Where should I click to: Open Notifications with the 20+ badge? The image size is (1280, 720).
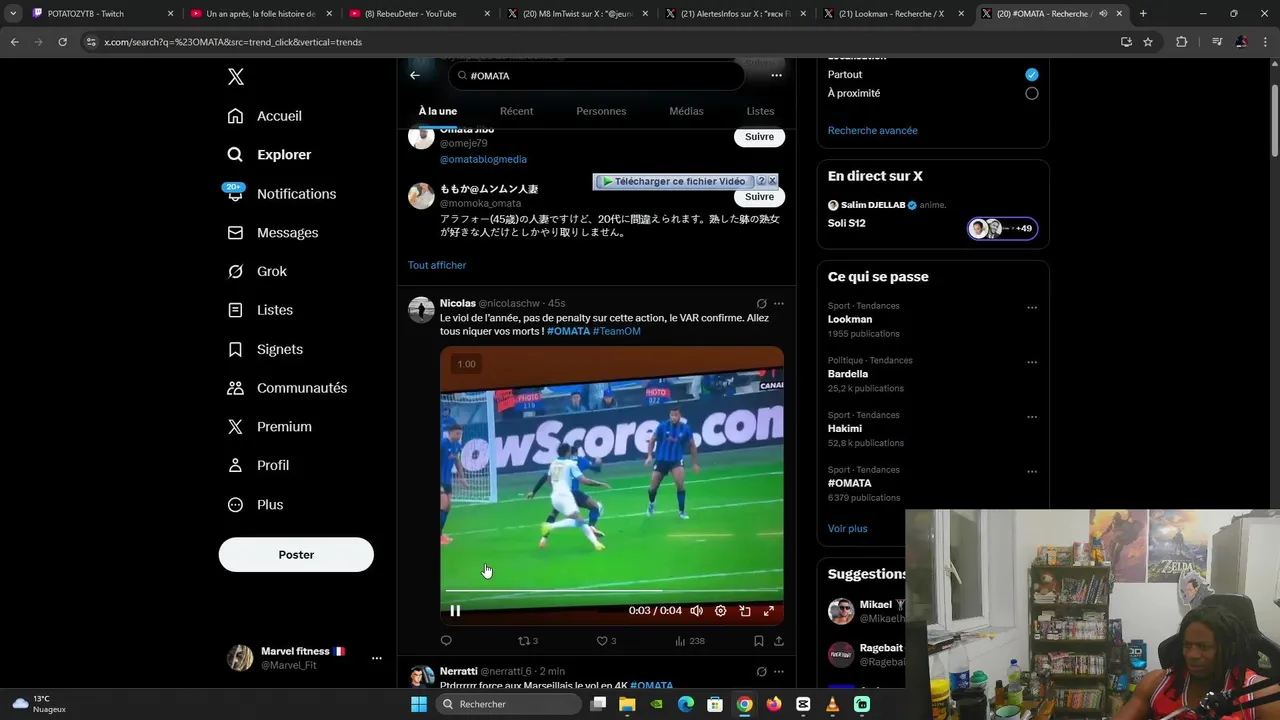282,194
